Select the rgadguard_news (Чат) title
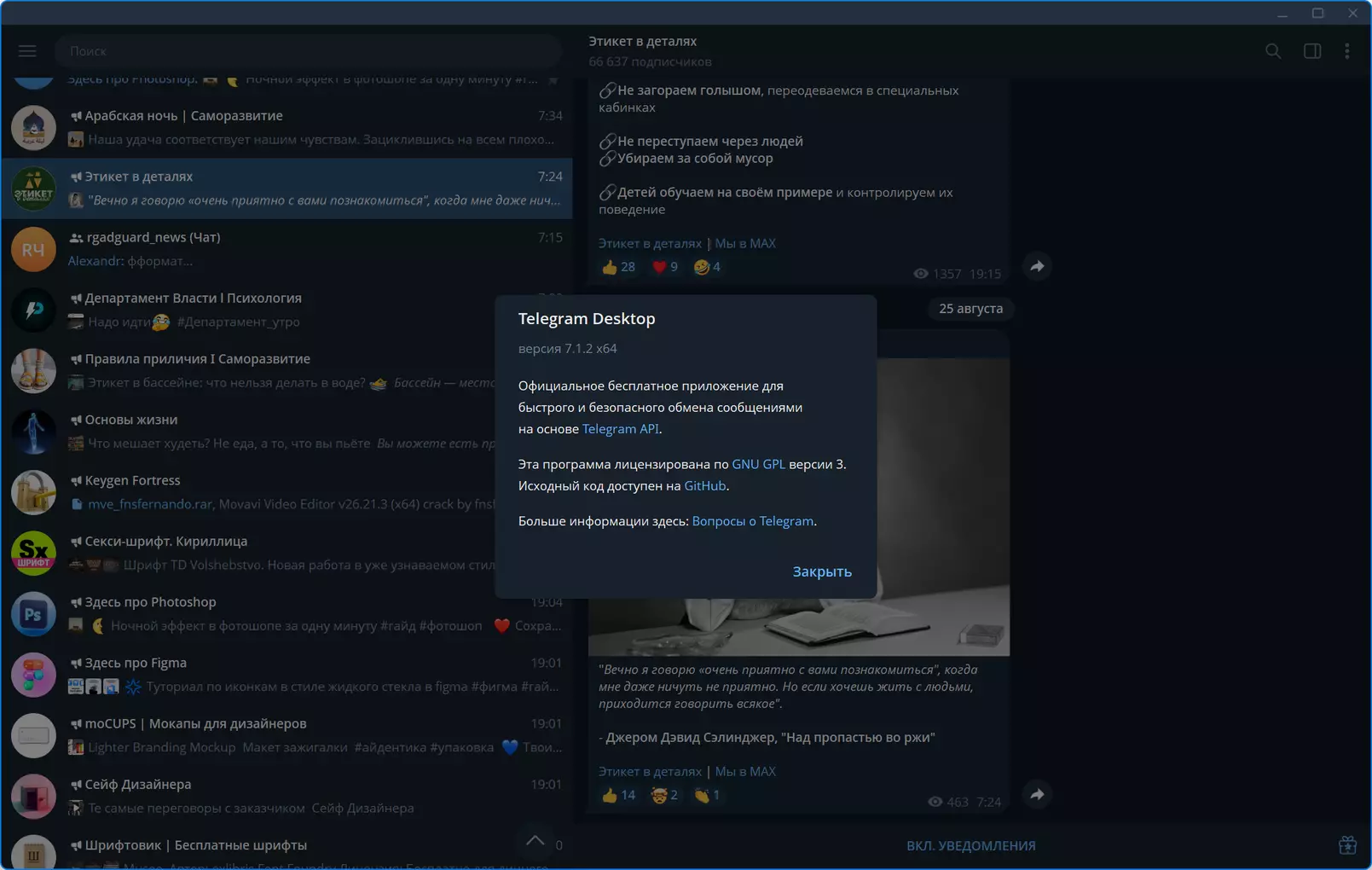The image size is (1372, 870). point(153,237)
